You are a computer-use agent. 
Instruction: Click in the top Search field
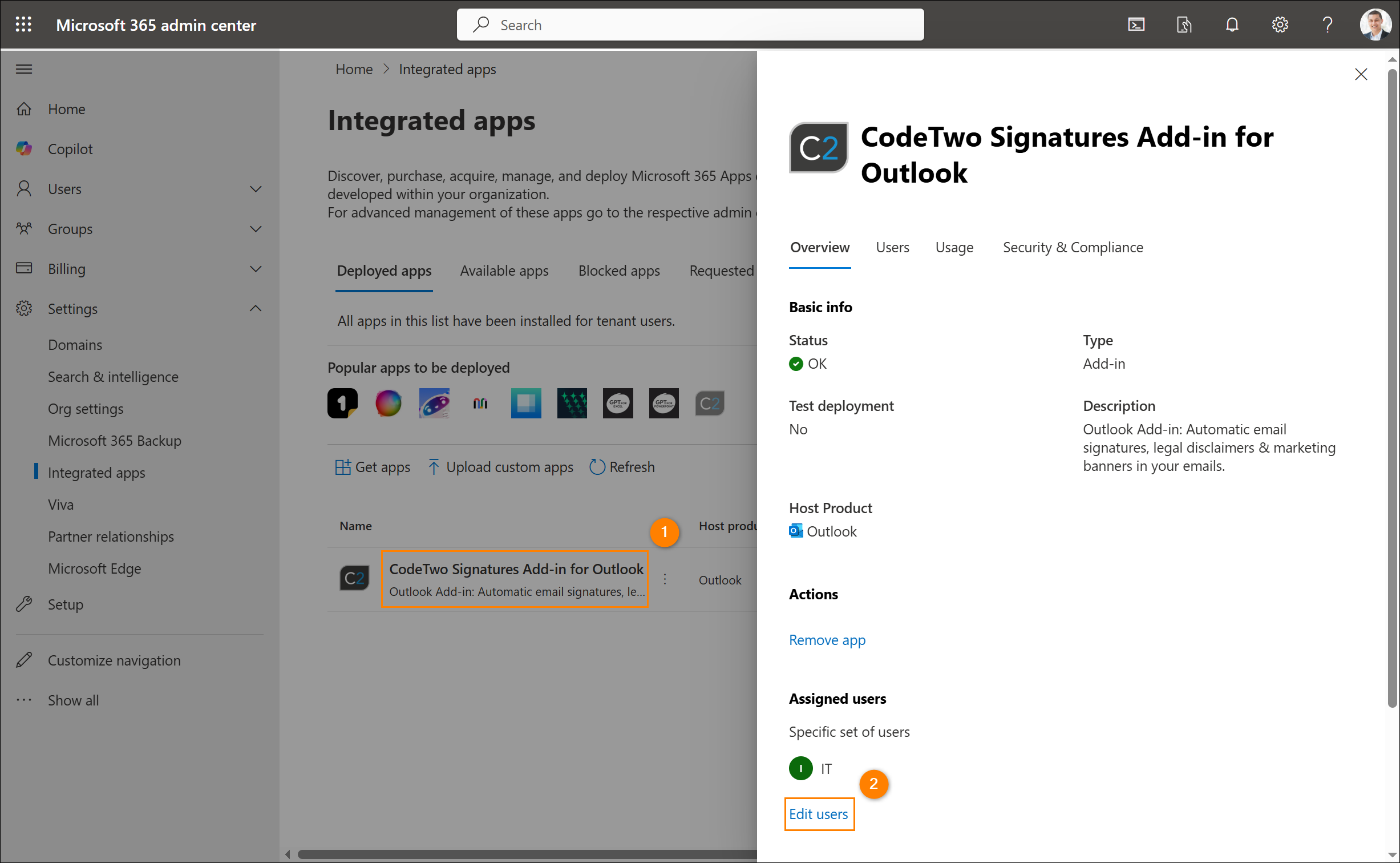click(690, 25)
